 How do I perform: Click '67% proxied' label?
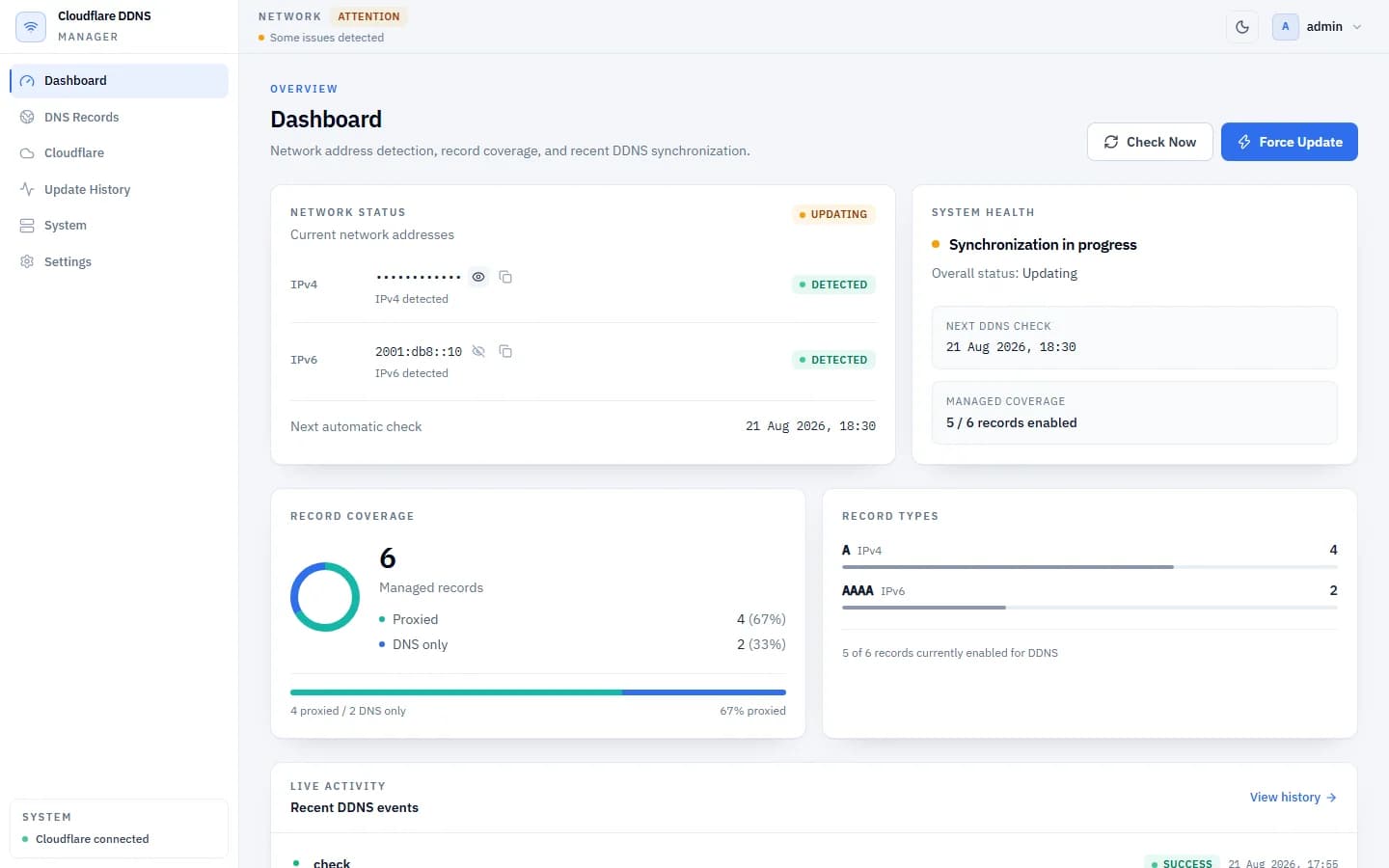(752, 711)
